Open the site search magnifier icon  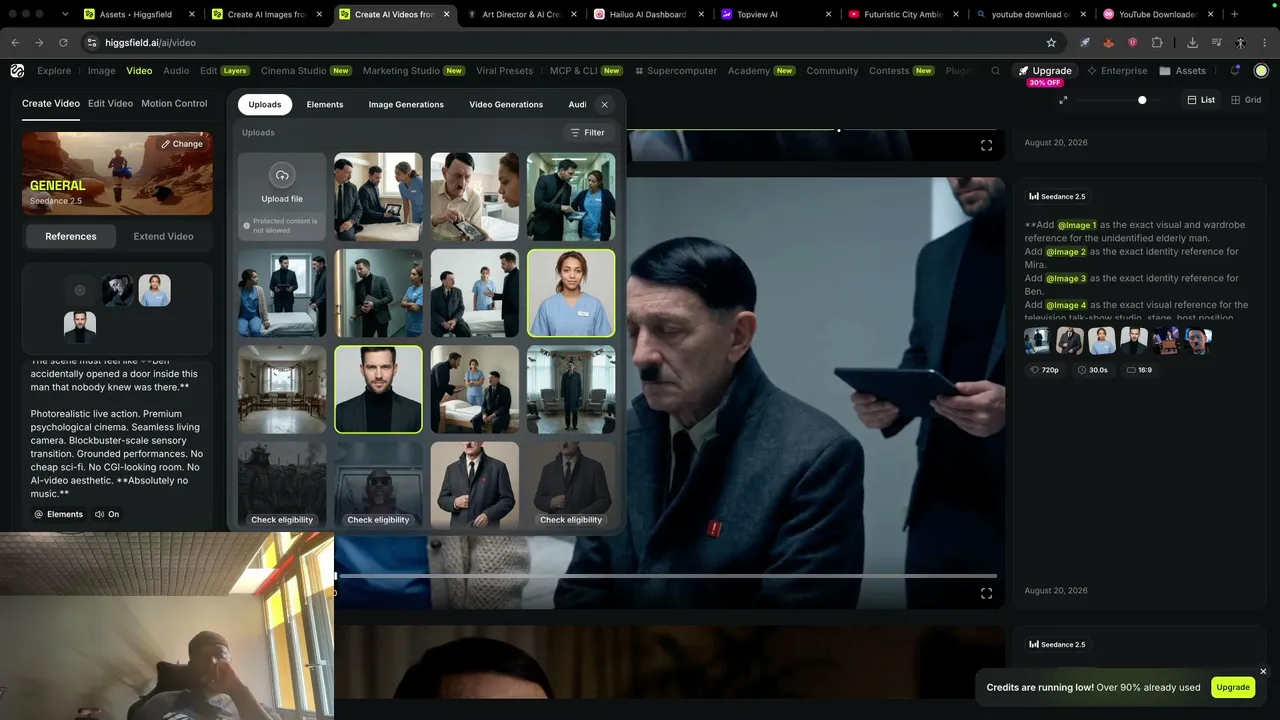coord(995,71)
